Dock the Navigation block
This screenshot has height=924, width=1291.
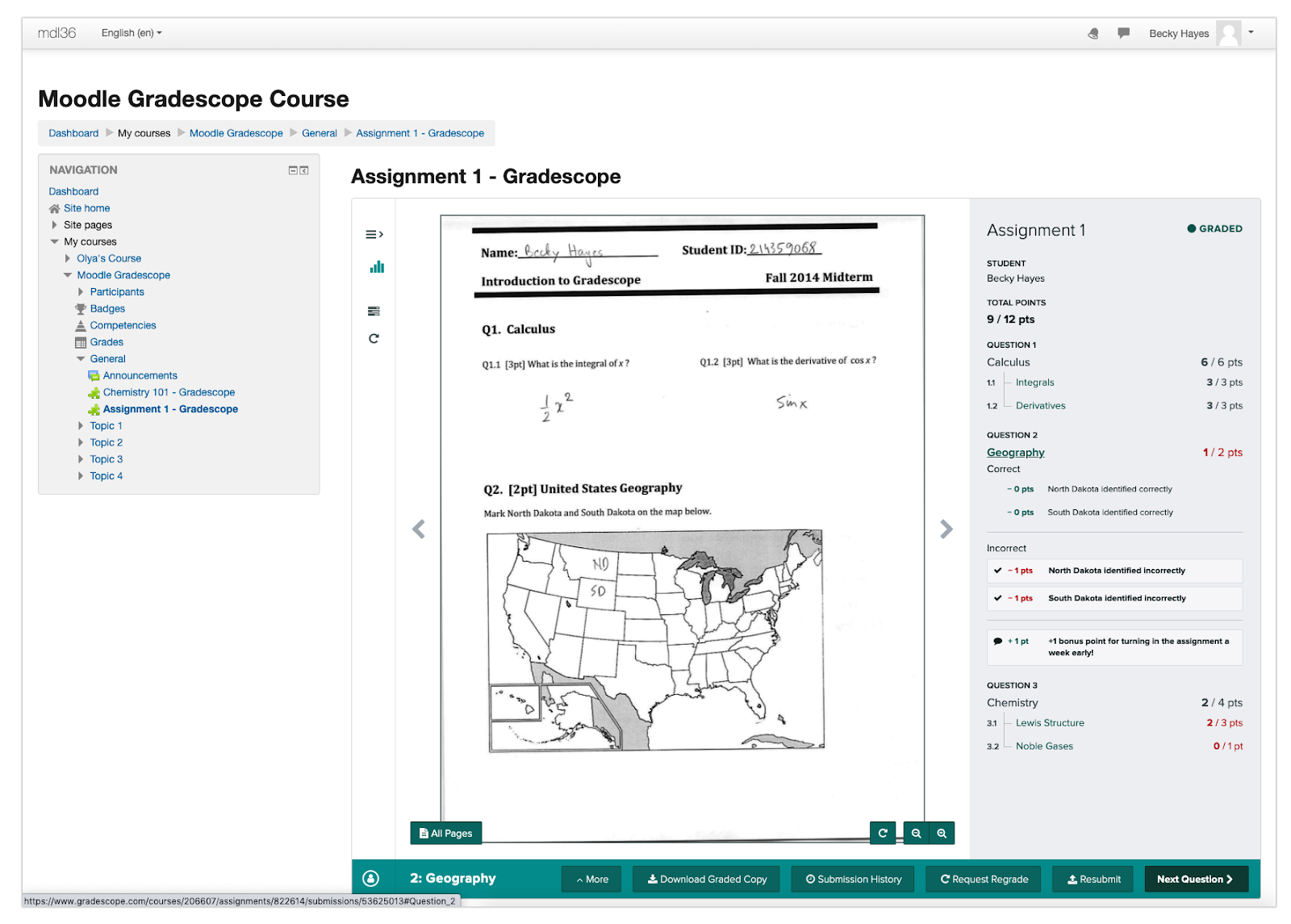point(304,170)
